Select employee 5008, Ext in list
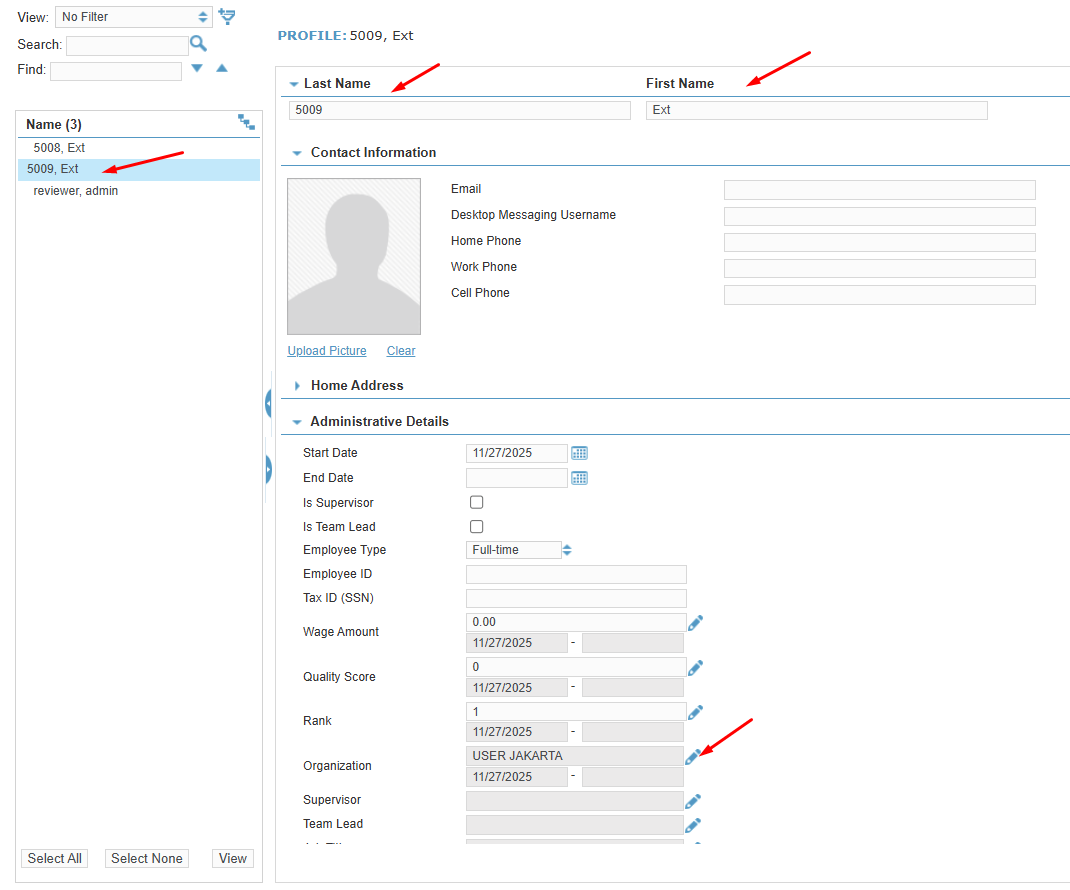1070x890 pixels. 59,148
